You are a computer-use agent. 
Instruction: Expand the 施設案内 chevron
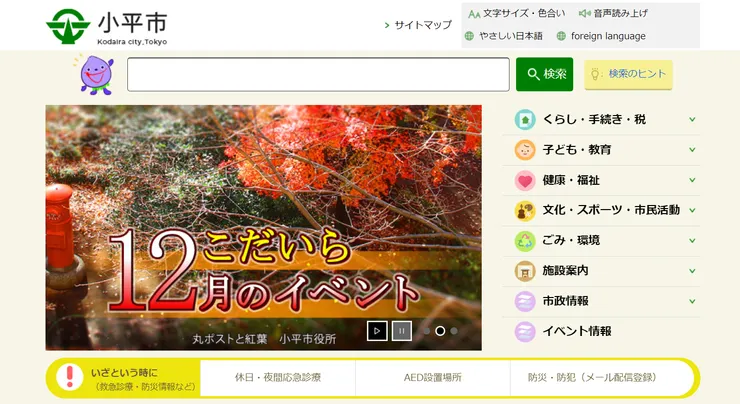click(x=692, y=271)
